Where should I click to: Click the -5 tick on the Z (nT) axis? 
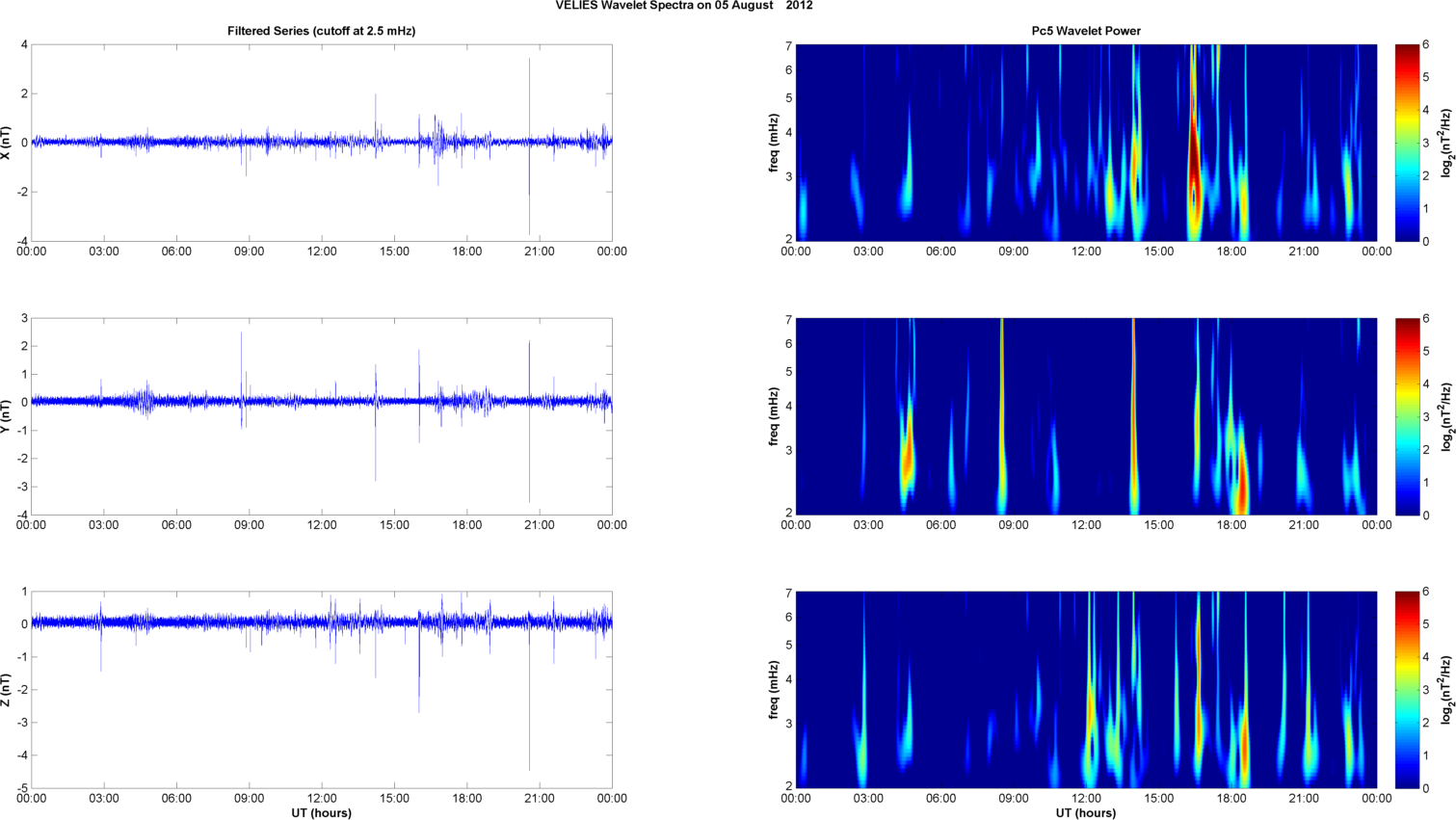(x=22, y=788)
